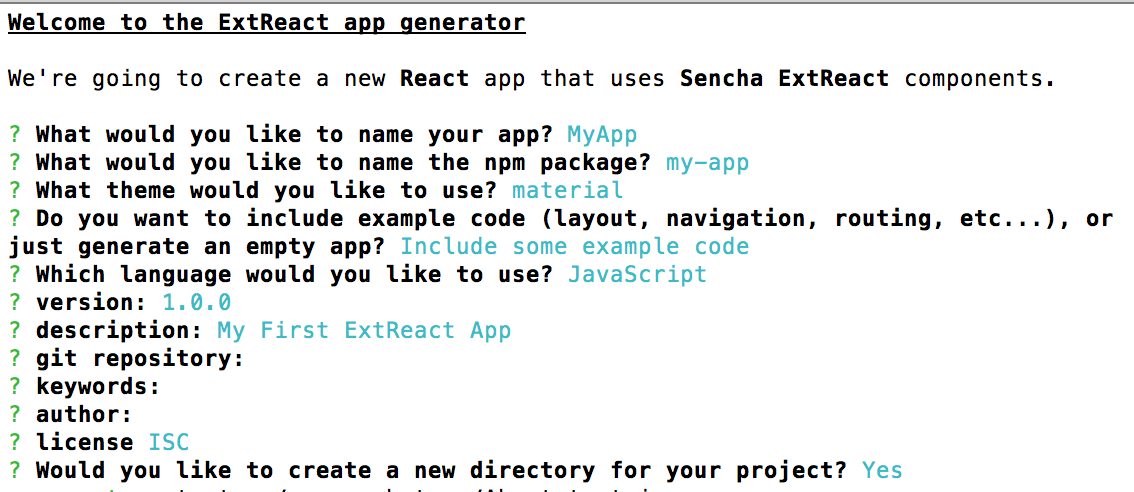
Task: Click the 'git repository:' prompt
Action: [140, 358]
